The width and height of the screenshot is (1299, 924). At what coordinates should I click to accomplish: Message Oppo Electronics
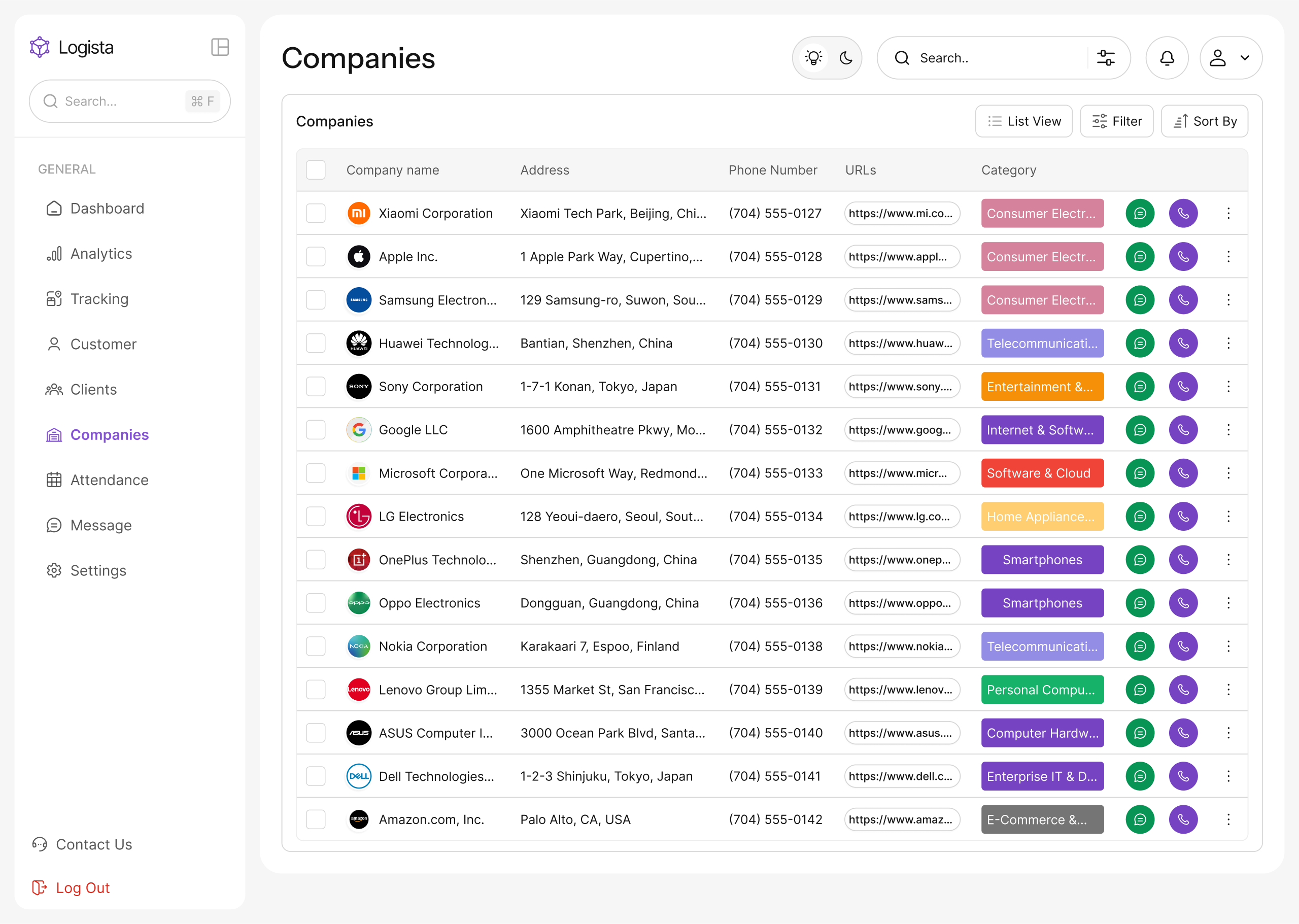tap(1140, 602)
